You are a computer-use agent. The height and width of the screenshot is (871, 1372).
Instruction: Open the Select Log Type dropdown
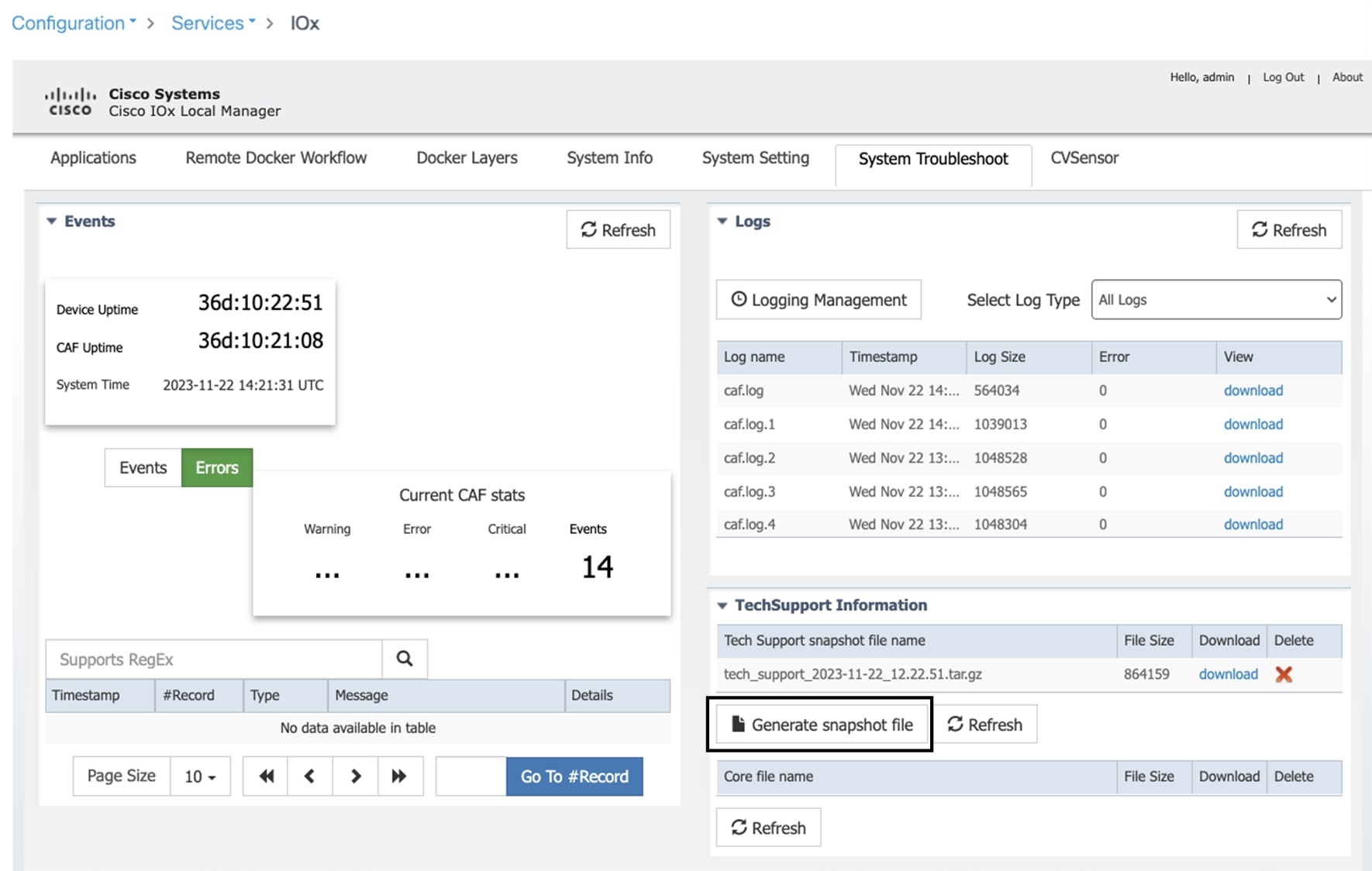(x=1215, y=300)
